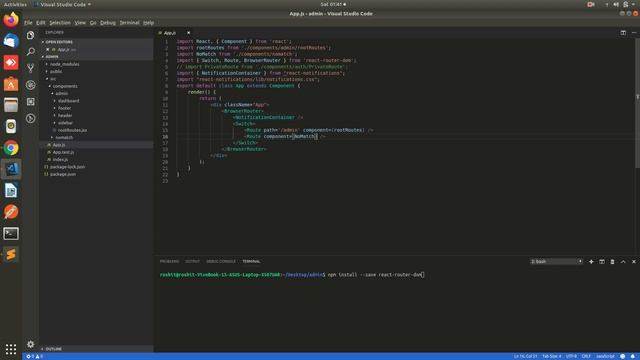Expand the node_modules folder

pyautogui.click(x=64, y=64)
